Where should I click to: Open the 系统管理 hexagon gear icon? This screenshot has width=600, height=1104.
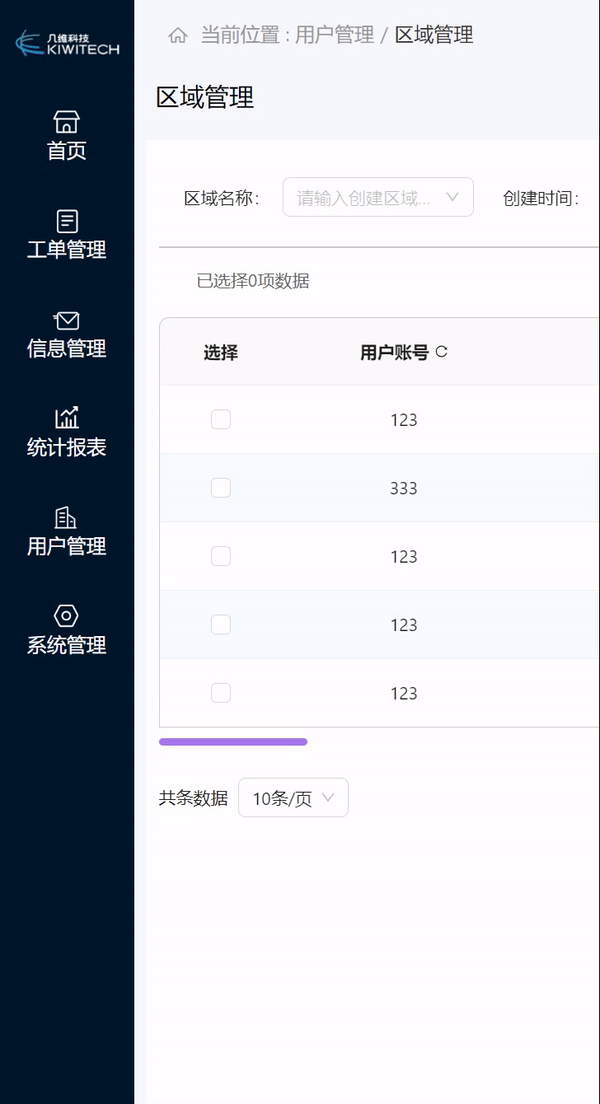(x=66, y=616)
